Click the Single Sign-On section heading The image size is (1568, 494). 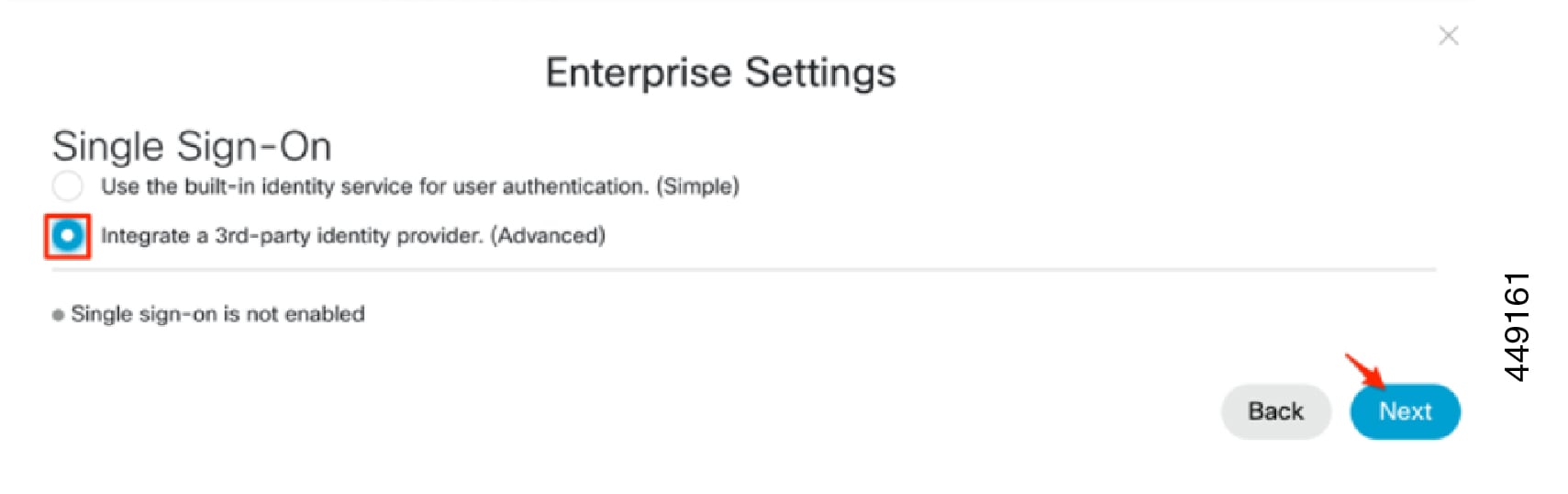192,146
